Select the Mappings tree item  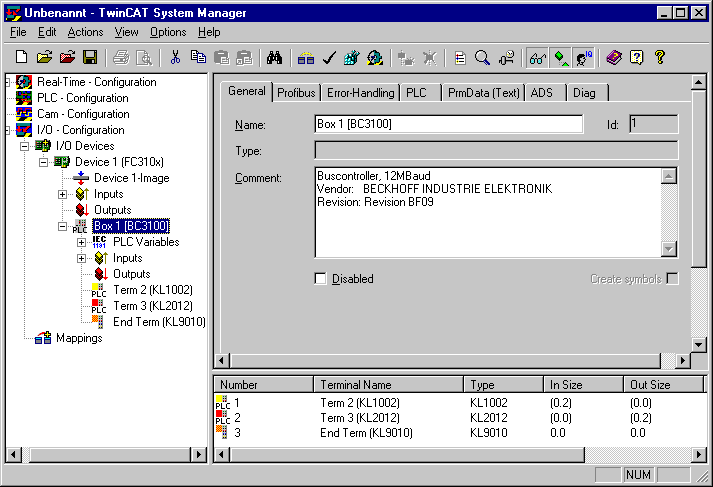point(79,338)
